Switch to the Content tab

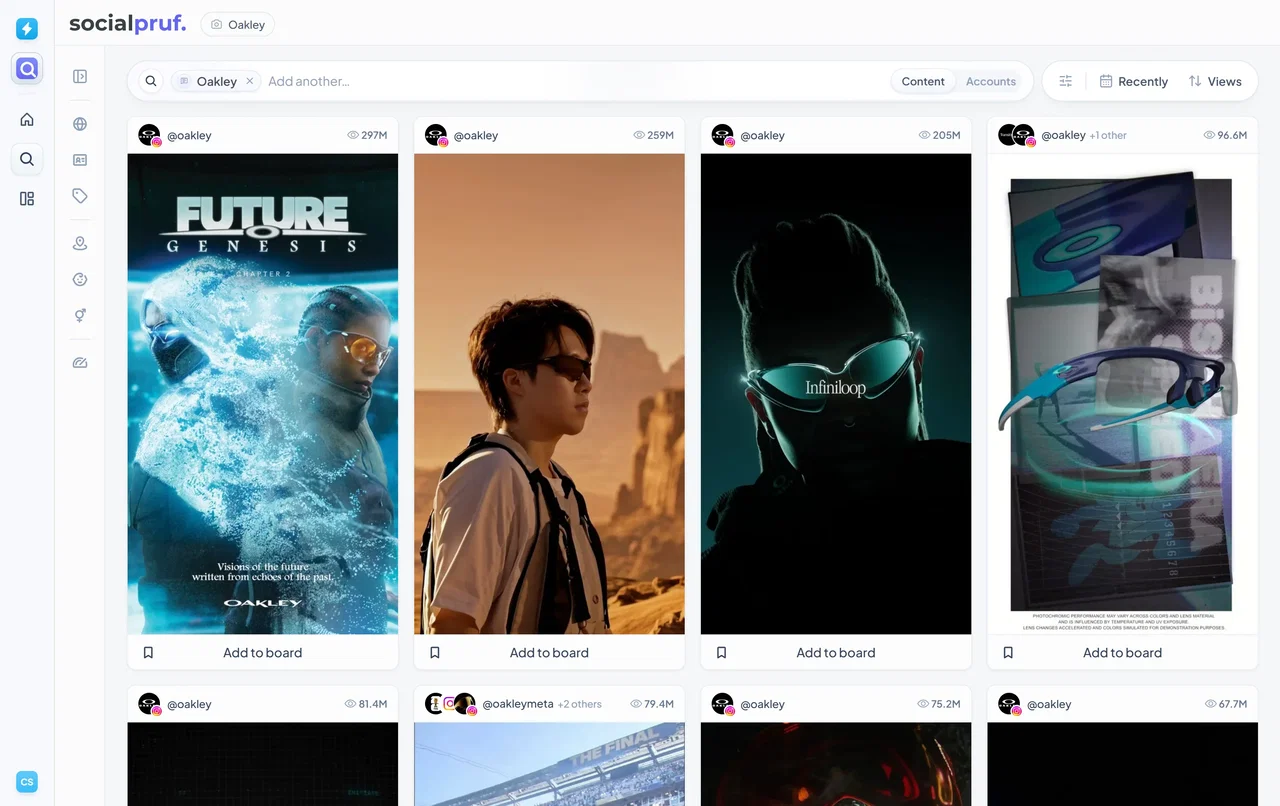[923, 82]
